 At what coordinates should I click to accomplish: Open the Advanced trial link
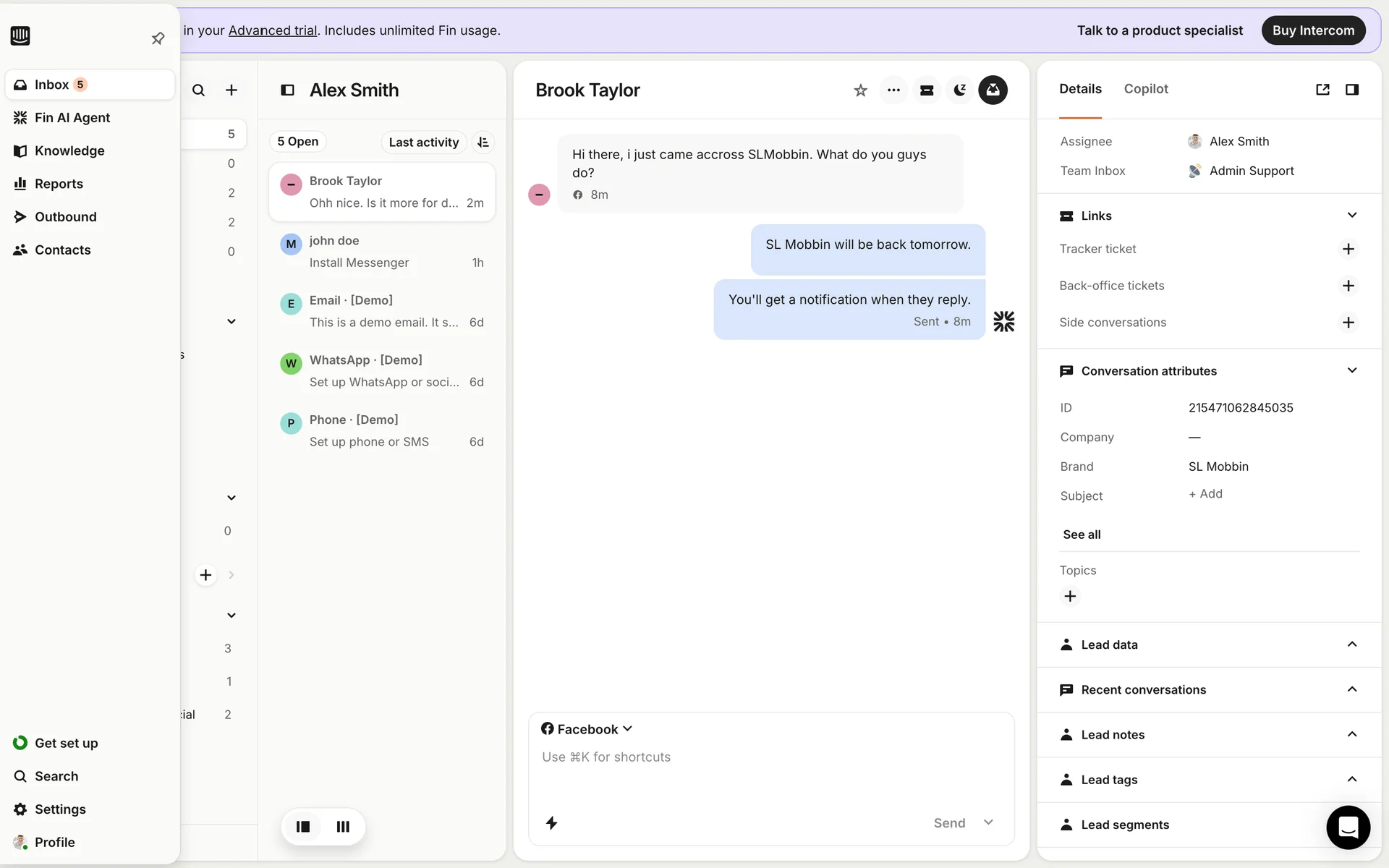pos(272,30)
